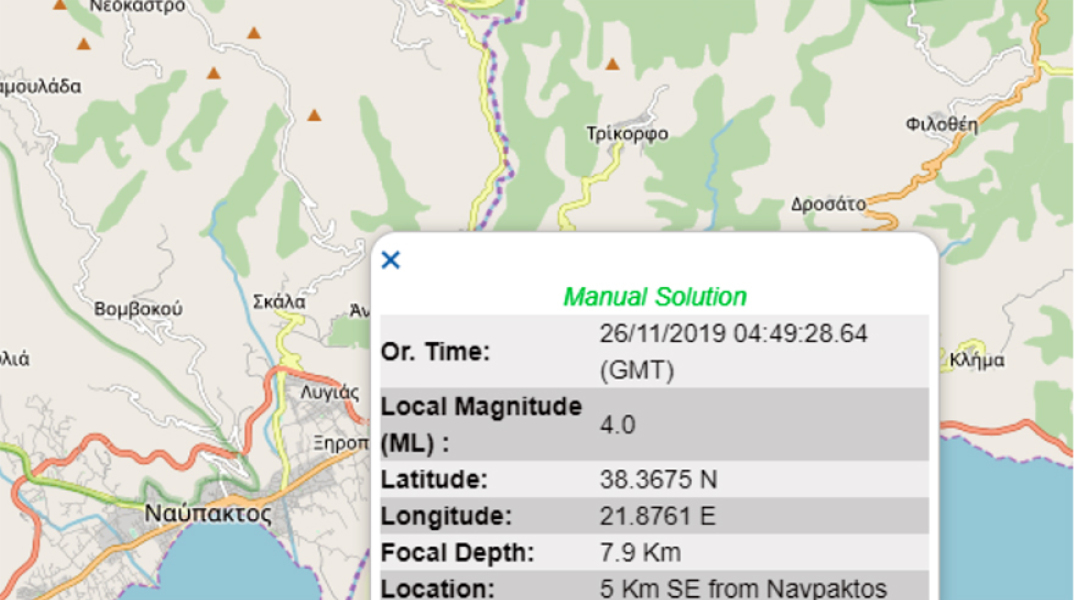The image size is (1074, 600).
Task: Click the Δροσάτο place label
Action: pos(827,204)
